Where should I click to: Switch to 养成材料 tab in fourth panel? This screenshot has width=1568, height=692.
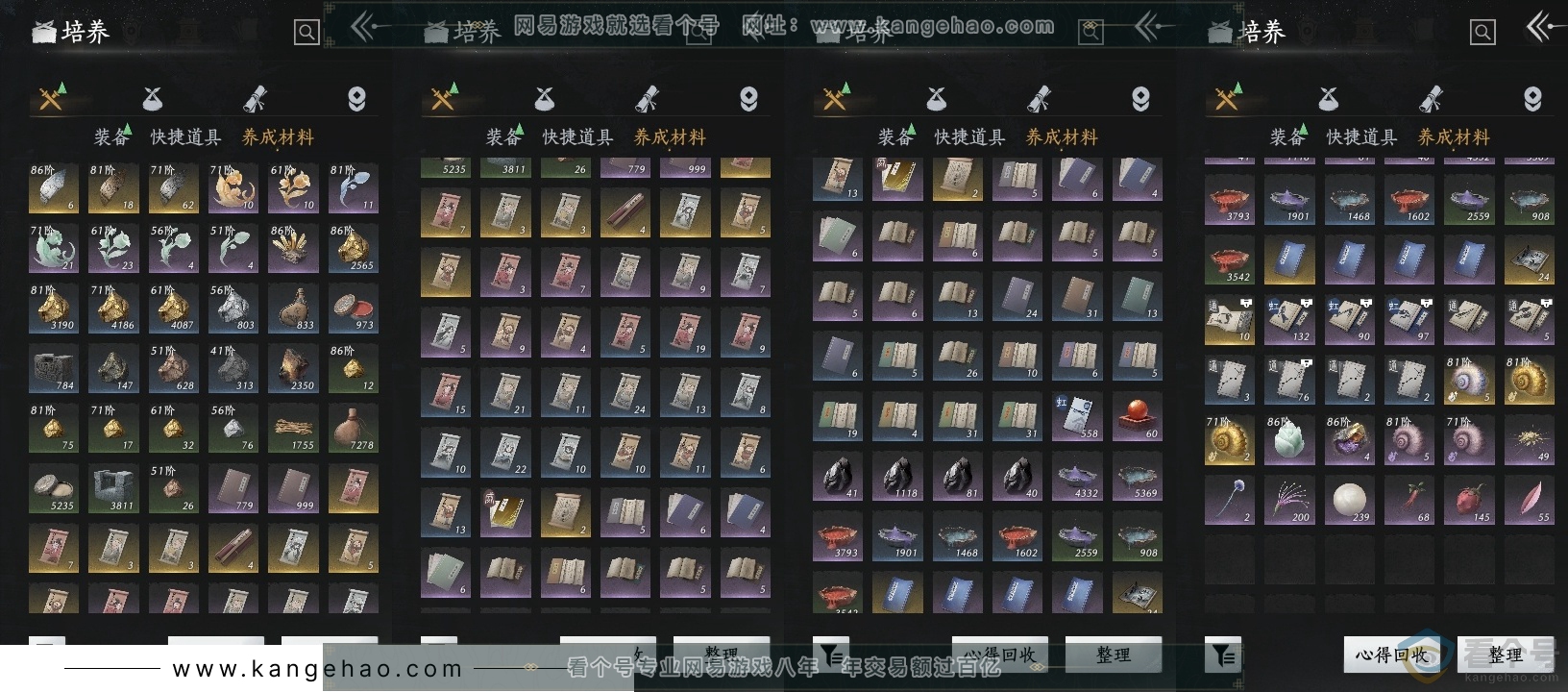pyautogui.click(x=1454, y=137)
